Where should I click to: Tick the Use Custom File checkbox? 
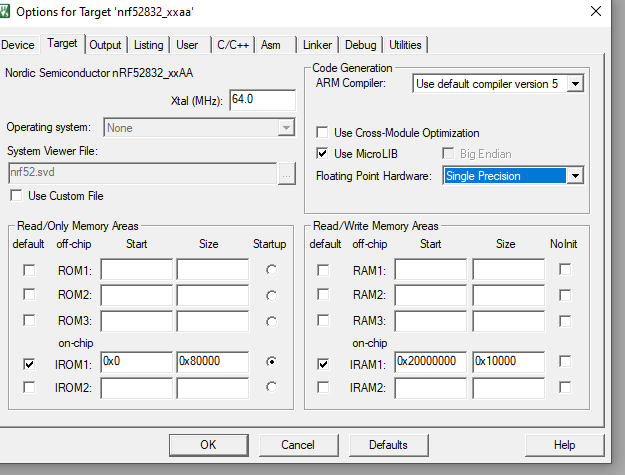tap(16, 196)
